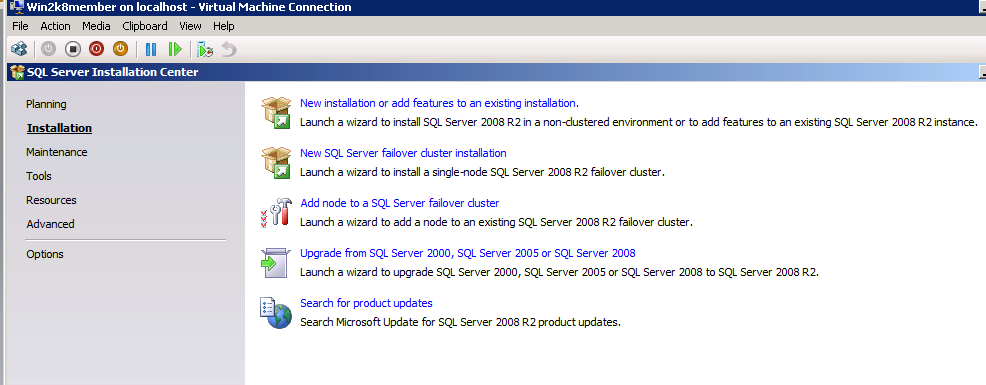
Task: Open the Advanced section
Action: (x=50, y=223)
